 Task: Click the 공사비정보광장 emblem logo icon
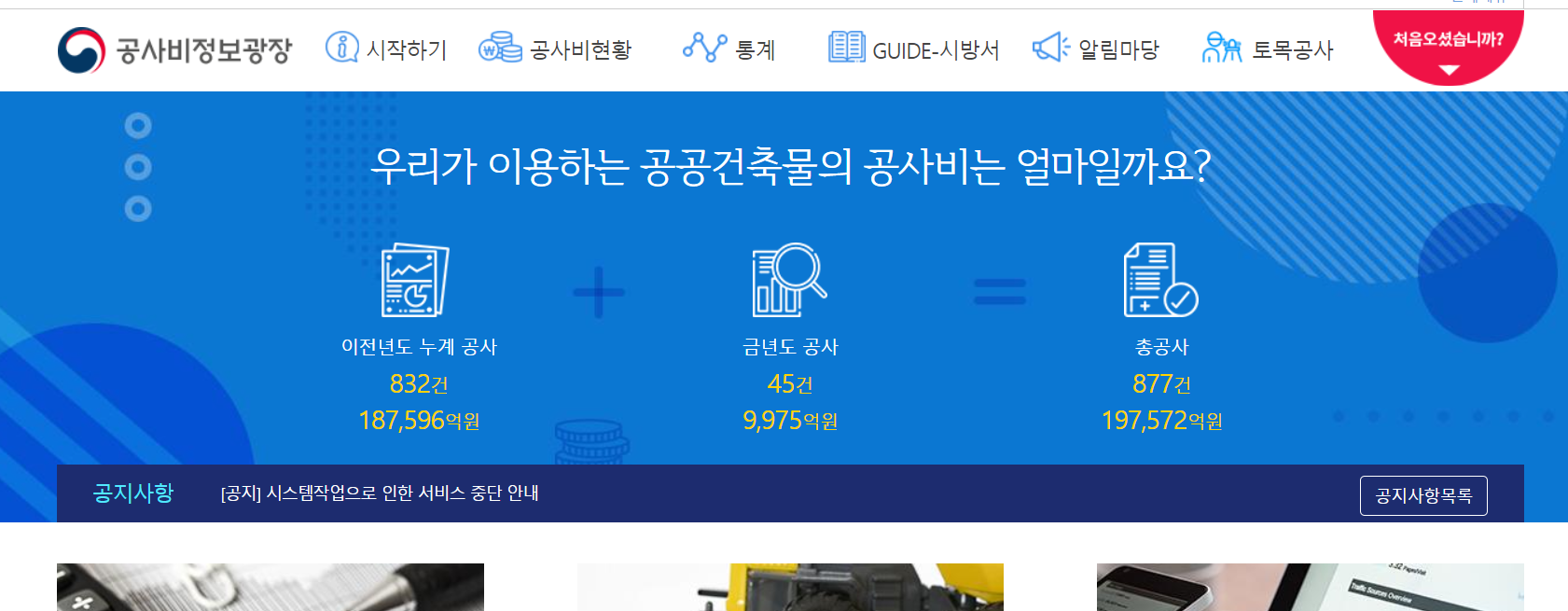[81, 49]
